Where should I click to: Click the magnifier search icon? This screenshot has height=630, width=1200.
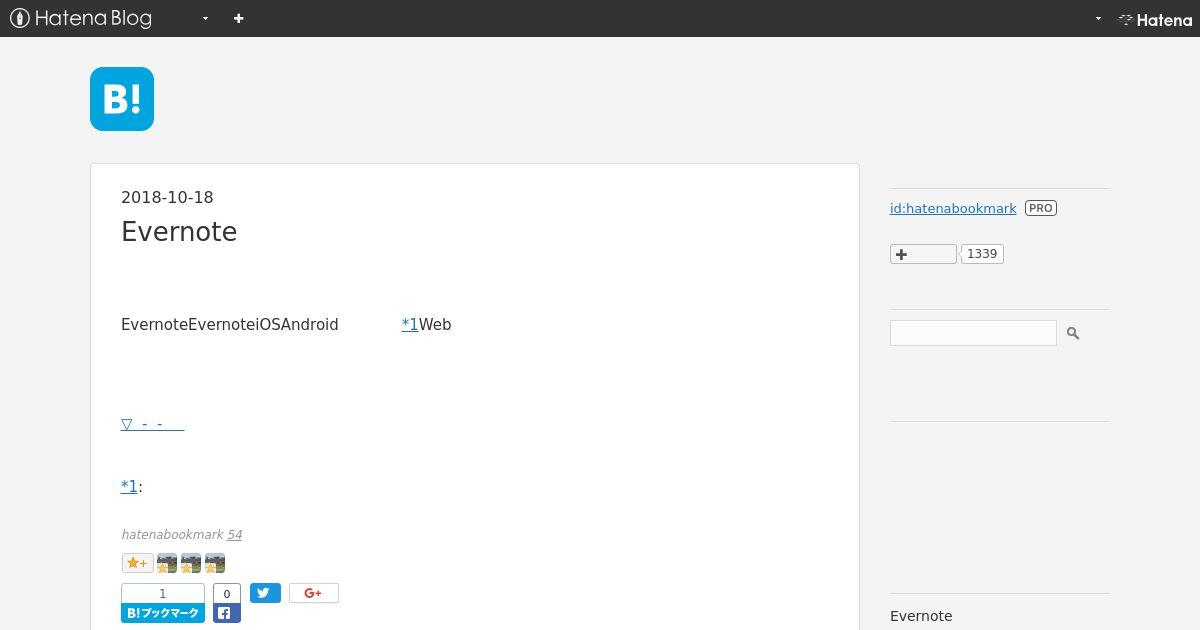(1073, 333)
